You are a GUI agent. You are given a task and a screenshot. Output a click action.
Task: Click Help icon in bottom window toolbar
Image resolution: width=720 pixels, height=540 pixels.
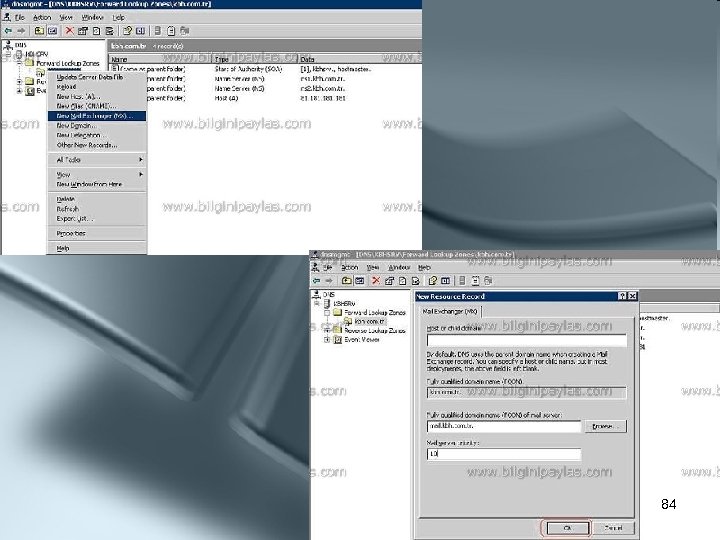tap(433, 281)
